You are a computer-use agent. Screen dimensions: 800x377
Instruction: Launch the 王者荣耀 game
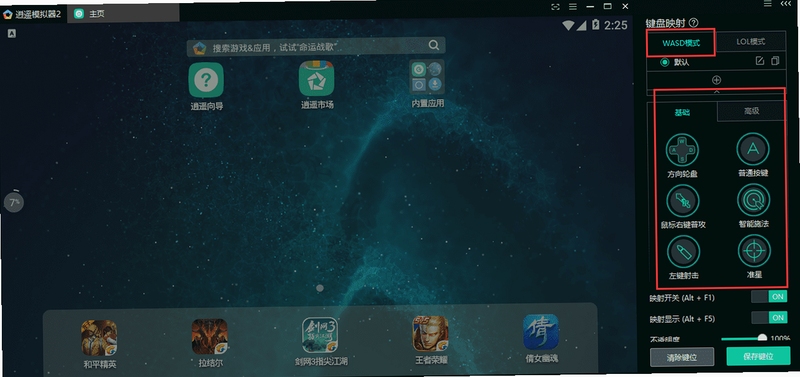point(430,333)
